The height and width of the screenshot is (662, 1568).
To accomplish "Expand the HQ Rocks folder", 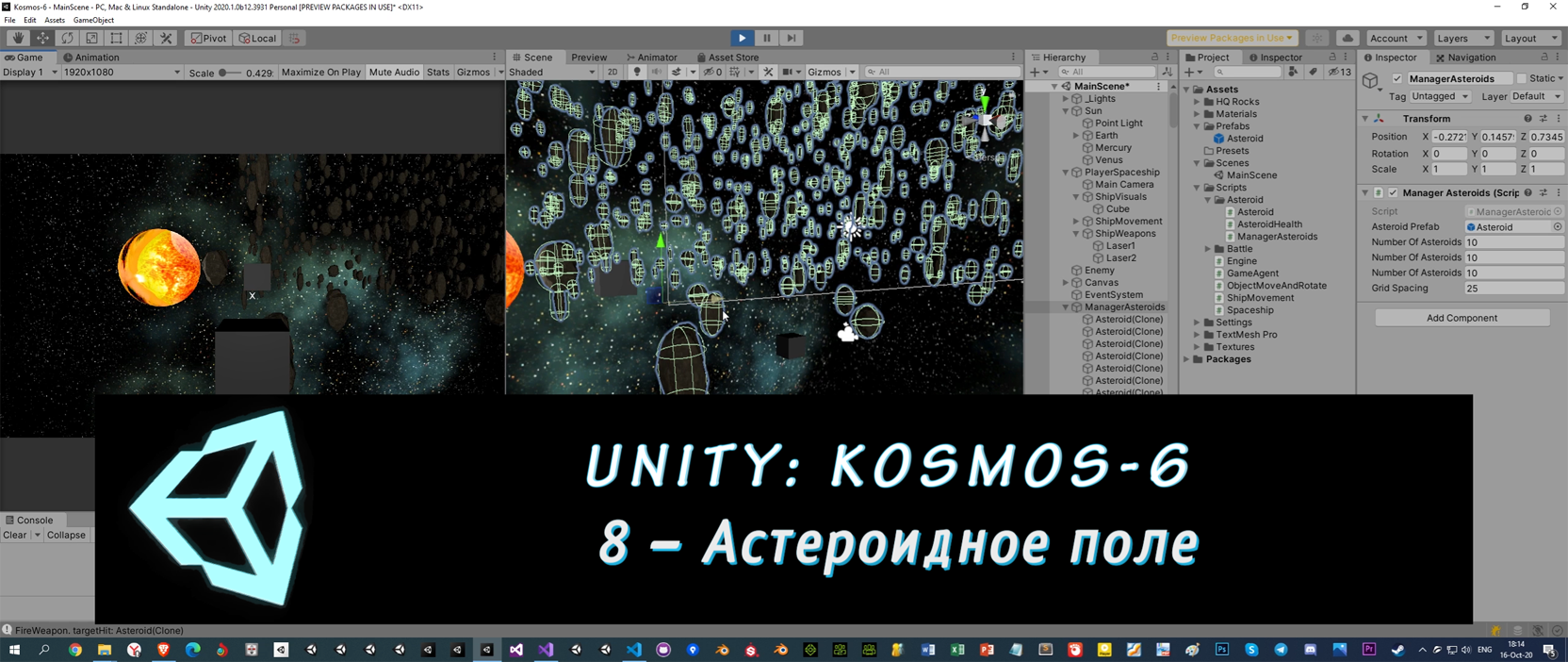I will (x=1197, y=102).
